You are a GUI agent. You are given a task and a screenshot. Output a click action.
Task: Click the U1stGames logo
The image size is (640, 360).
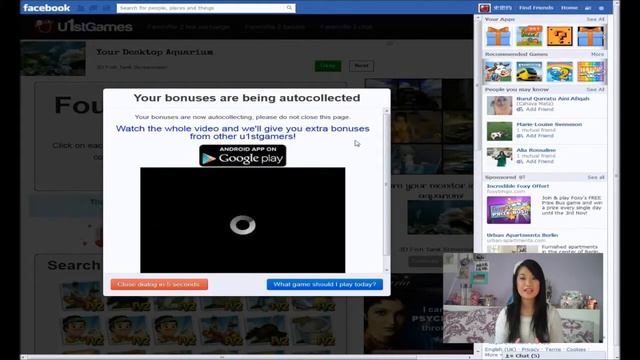point(84,27)
